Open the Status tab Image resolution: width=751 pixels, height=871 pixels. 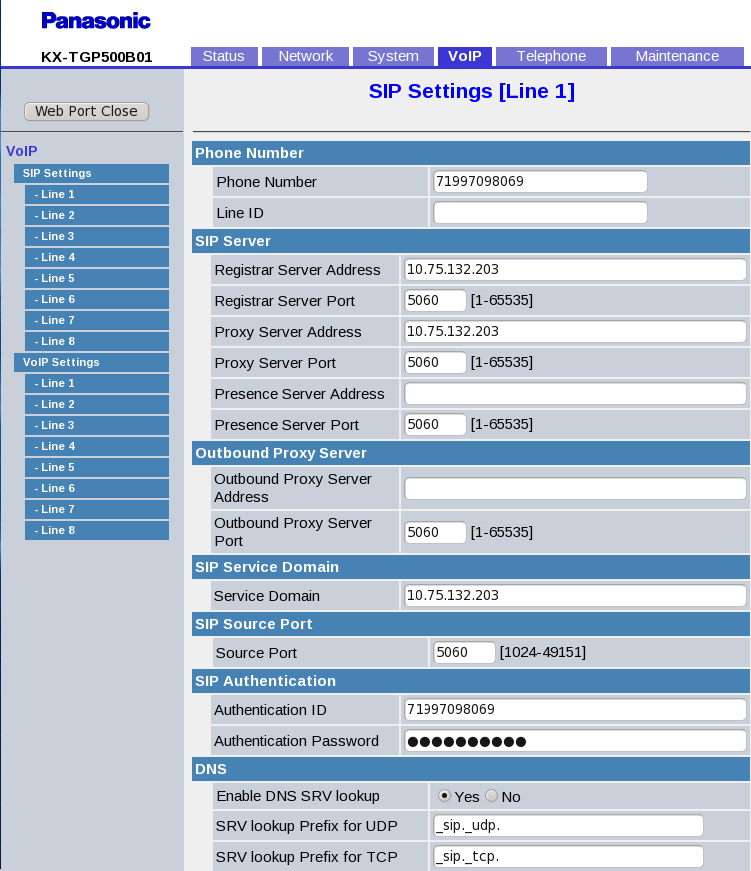point(224,56)
